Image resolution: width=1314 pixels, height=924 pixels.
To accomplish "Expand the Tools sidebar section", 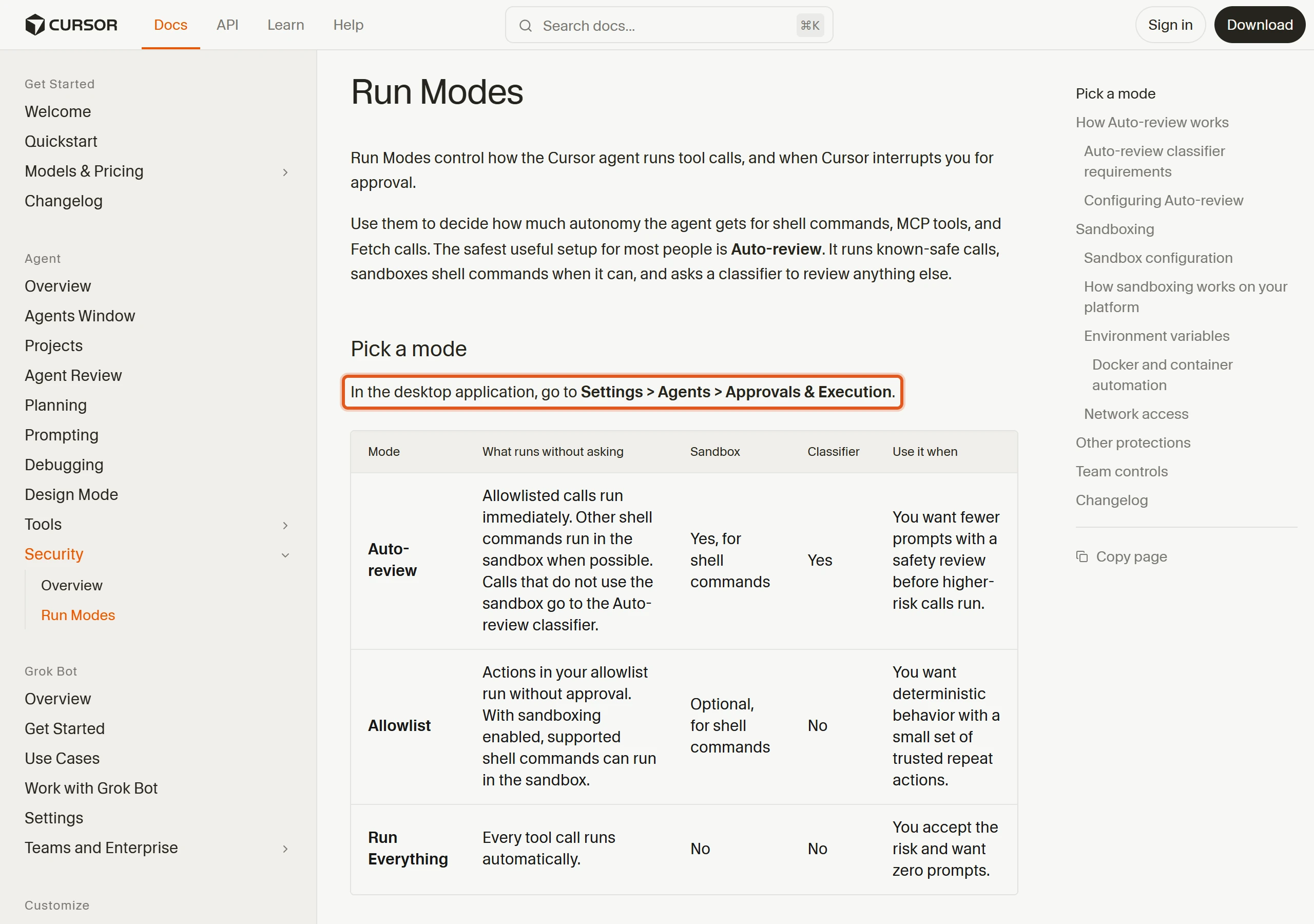I will click(285, 525).
